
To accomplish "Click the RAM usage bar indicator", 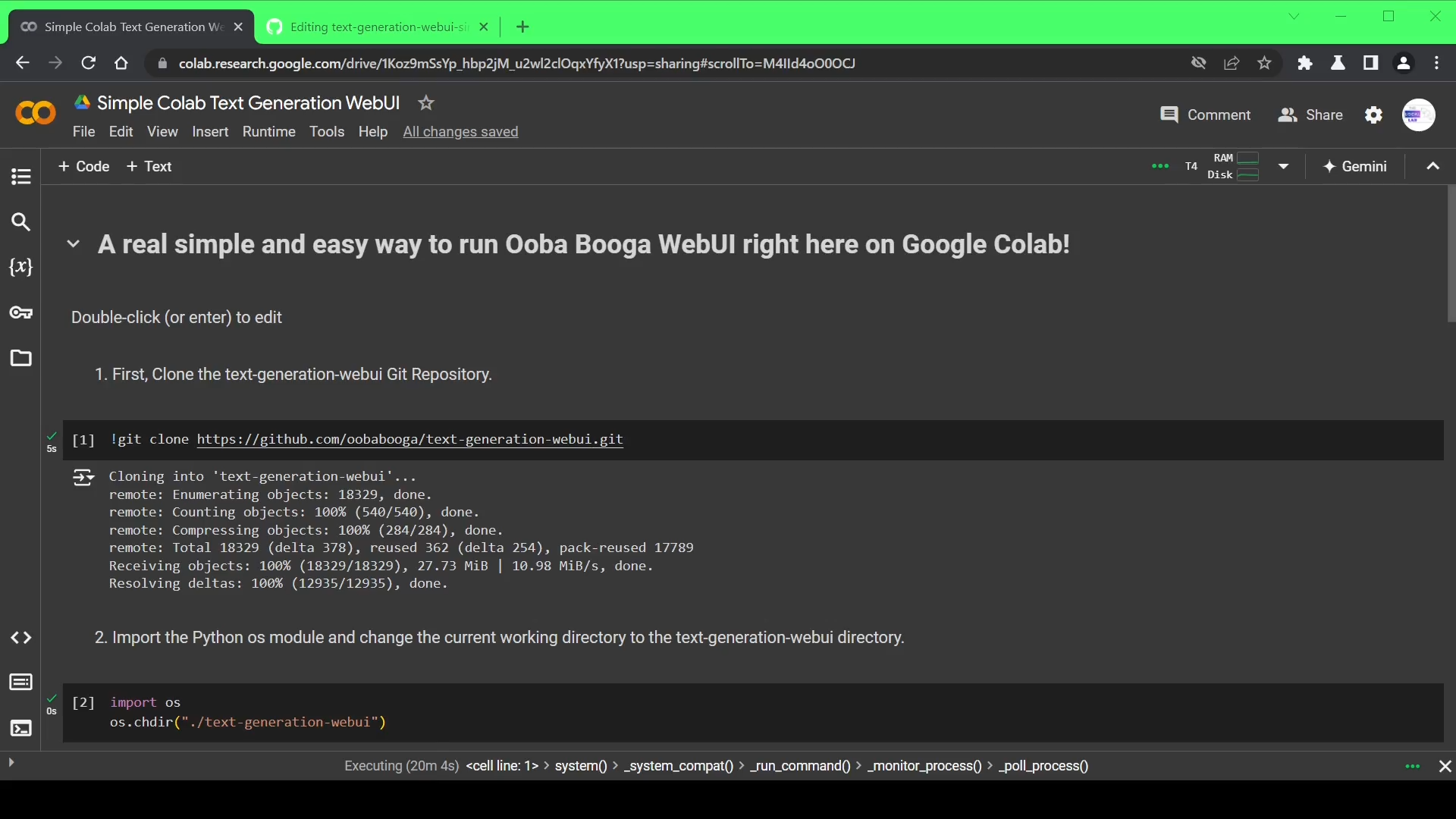I will tap(1247, 158).
